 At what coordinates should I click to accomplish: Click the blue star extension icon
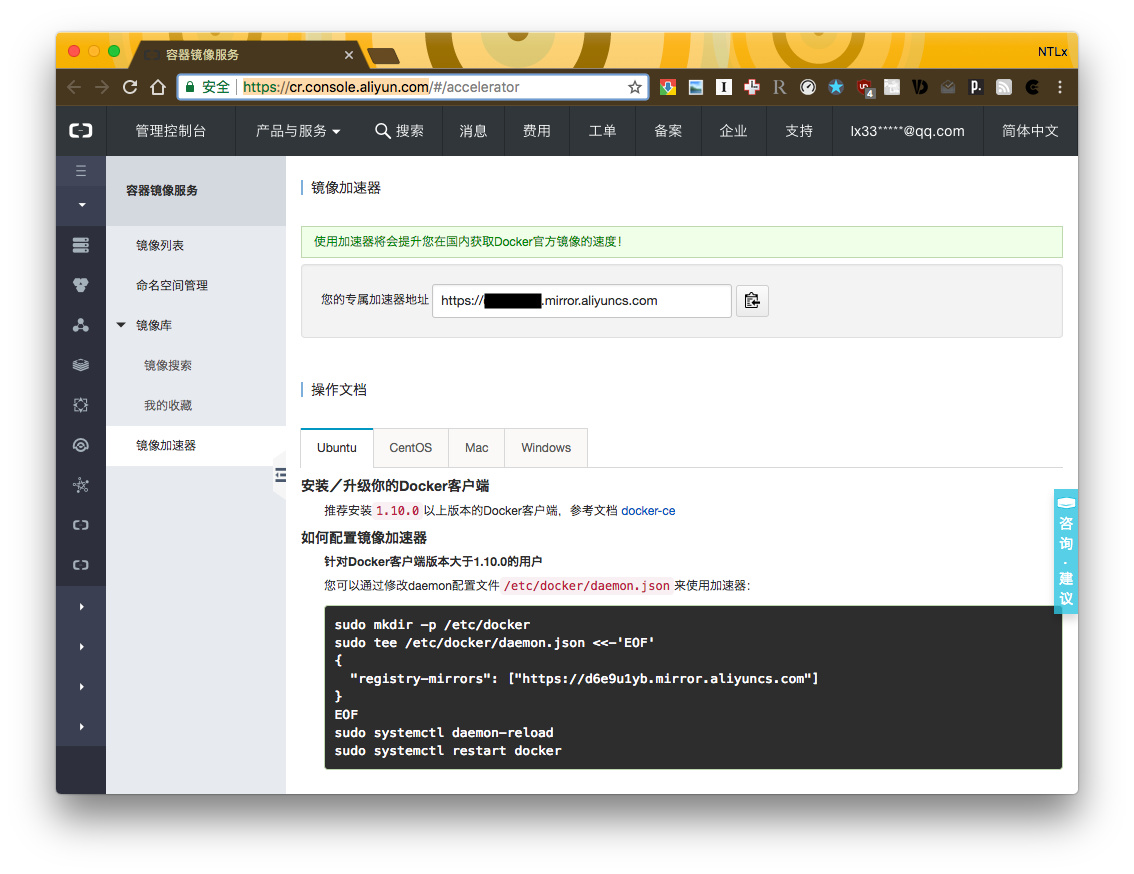pos(835,87)
